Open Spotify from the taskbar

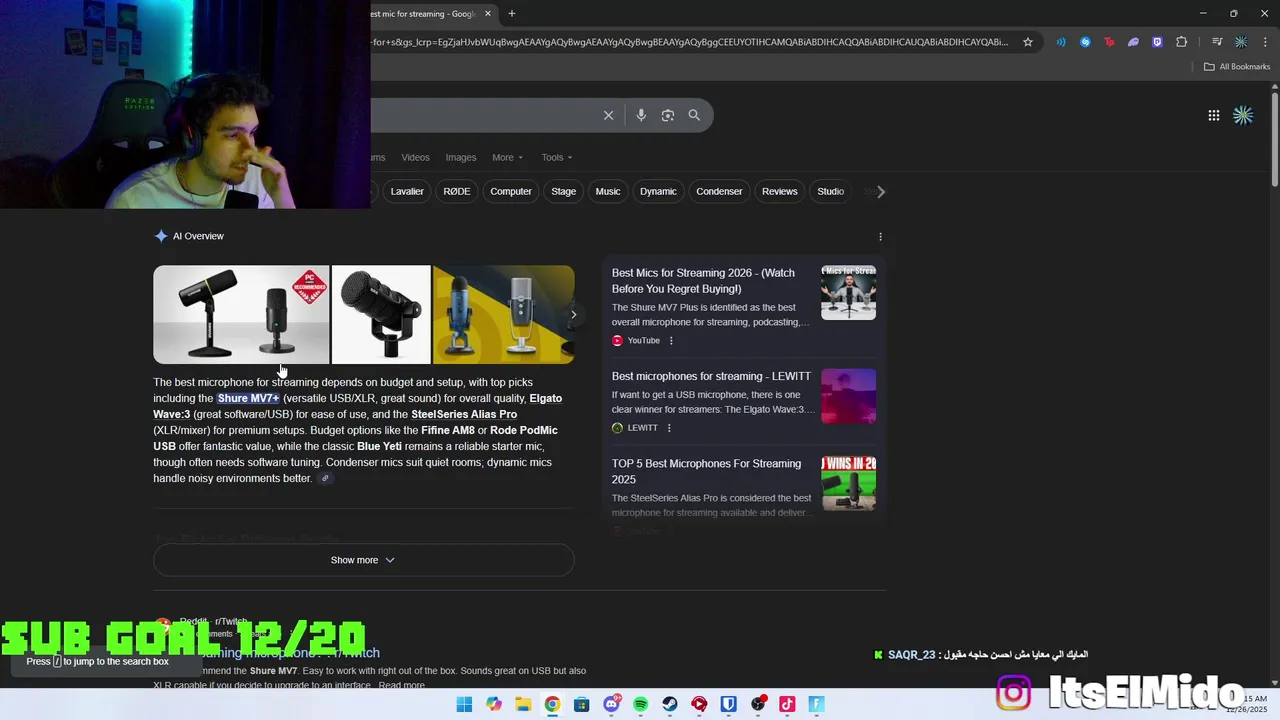641,704
